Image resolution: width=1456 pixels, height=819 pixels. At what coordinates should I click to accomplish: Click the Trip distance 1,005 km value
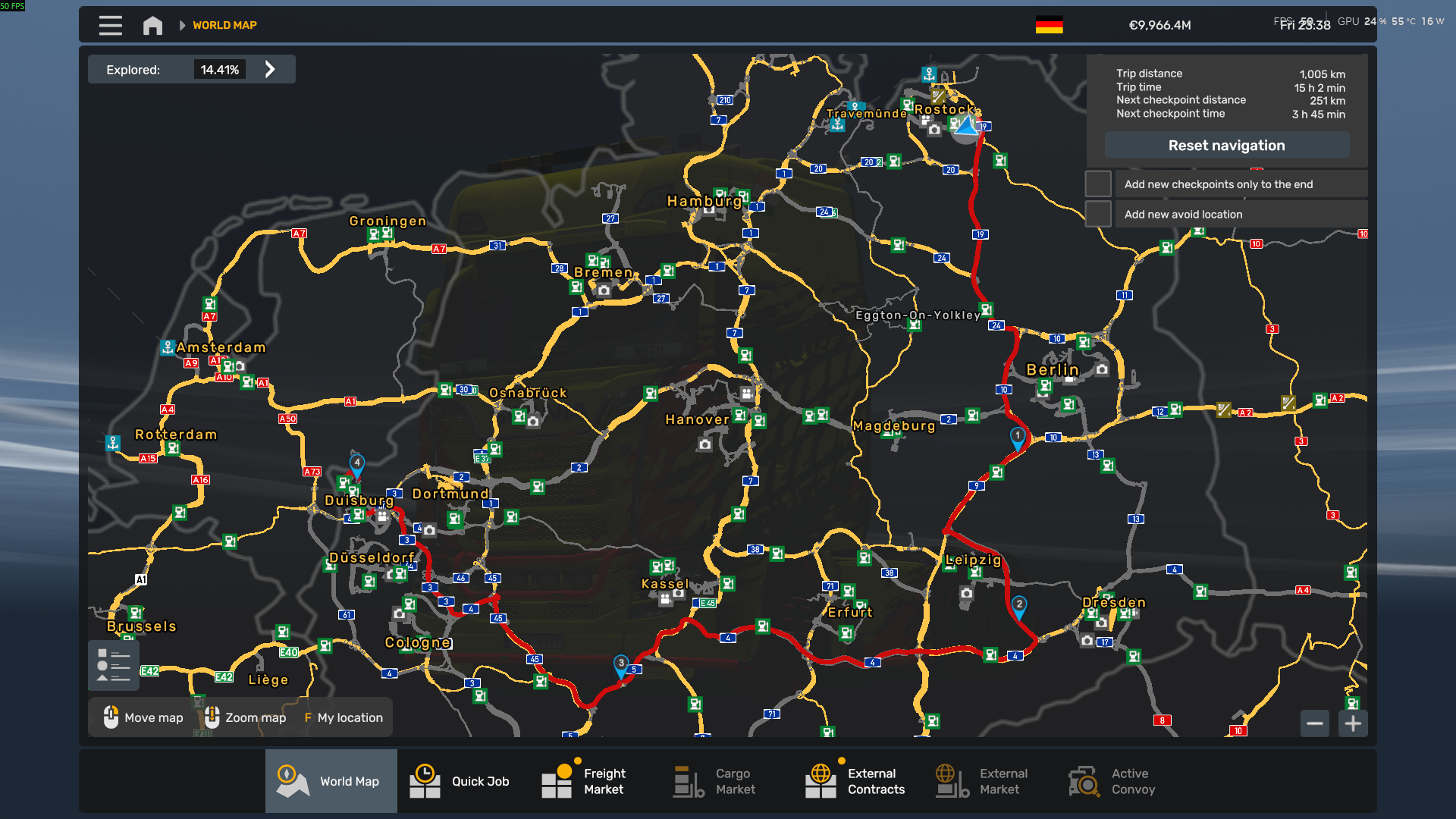point(1323,74)
